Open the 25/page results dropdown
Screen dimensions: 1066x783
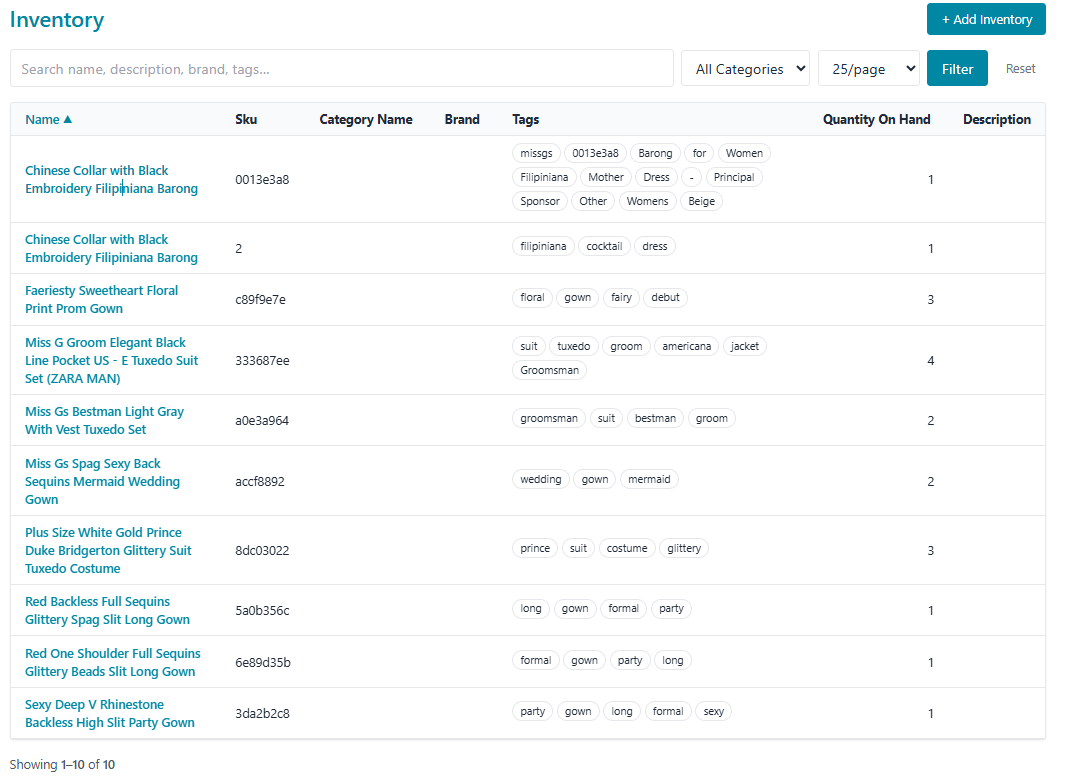coord(868,69)
